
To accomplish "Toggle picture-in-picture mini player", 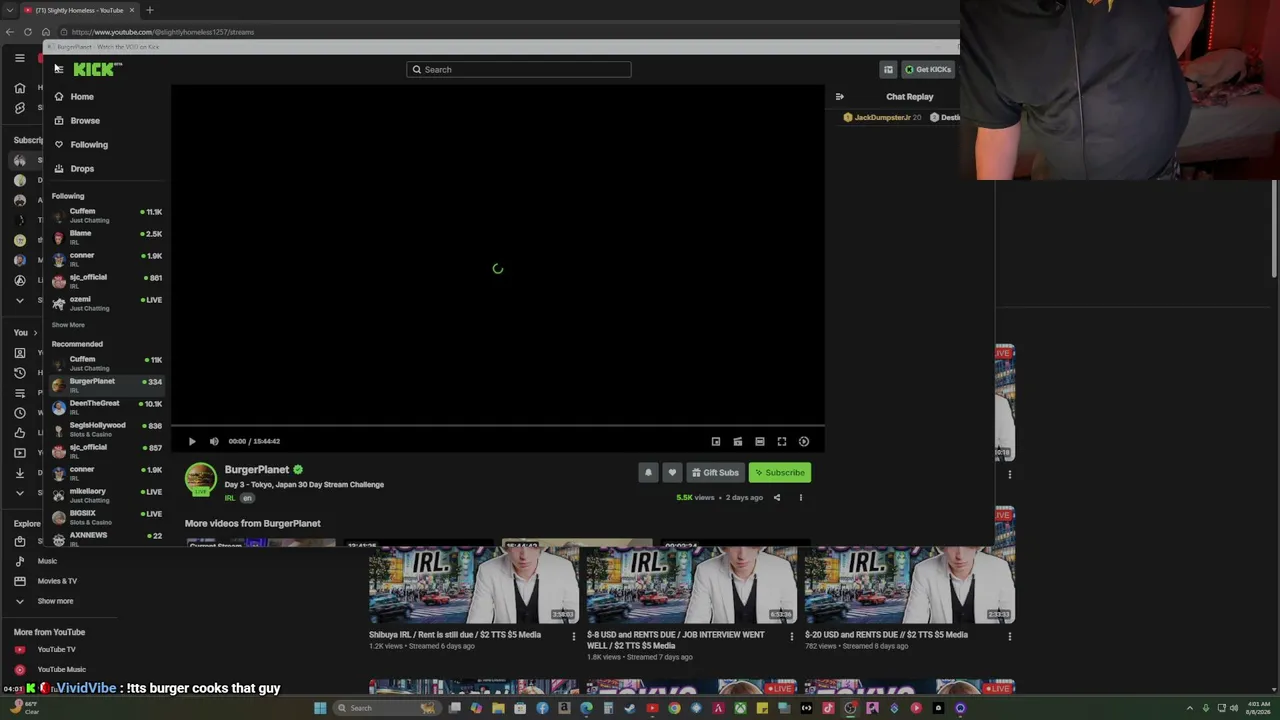I will coord(716,441).
